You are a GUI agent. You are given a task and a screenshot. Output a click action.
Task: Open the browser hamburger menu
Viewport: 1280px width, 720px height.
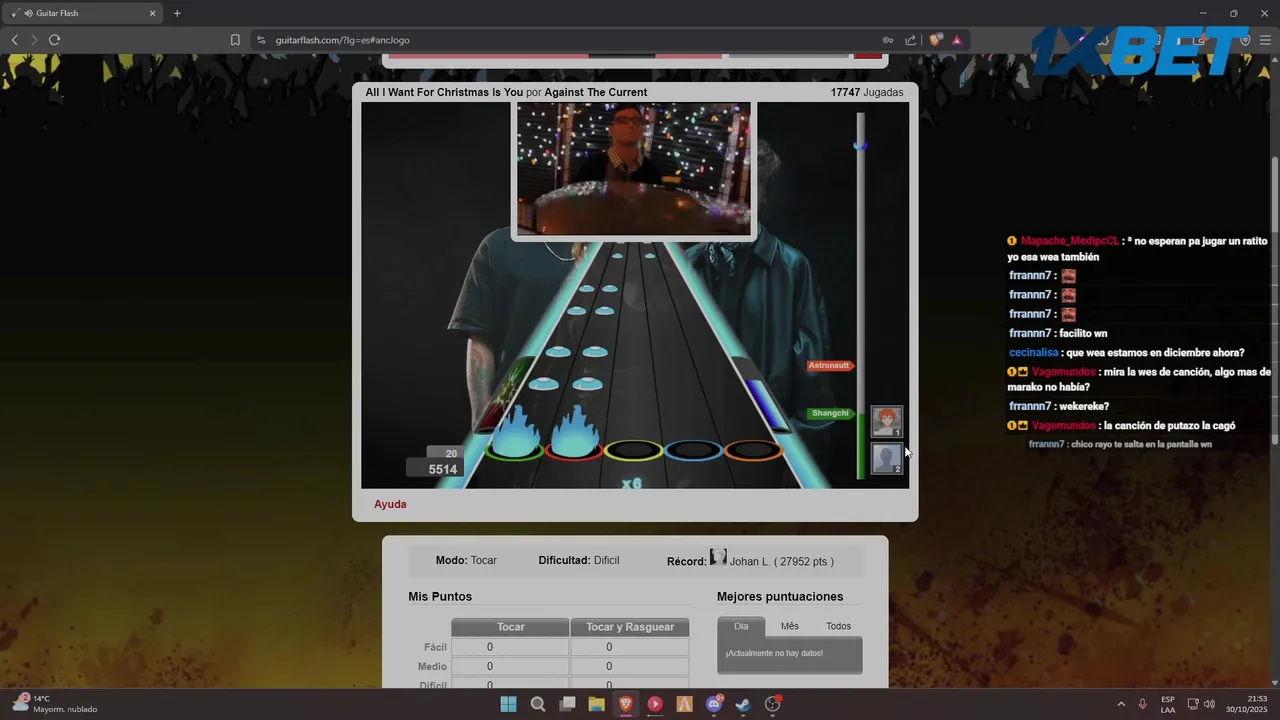point(1265,40)
